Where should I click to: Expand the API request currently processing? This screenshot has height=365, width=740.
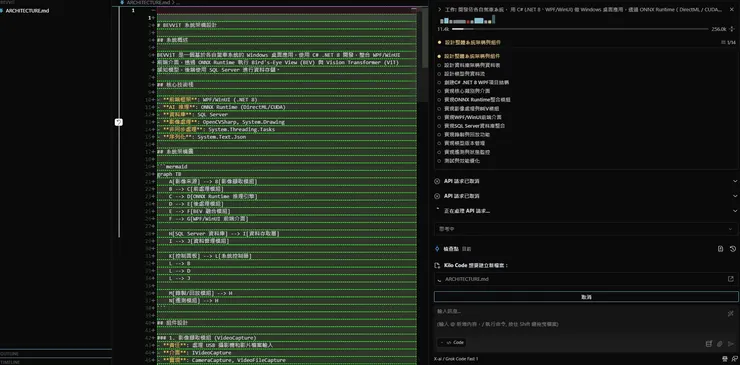coord(735,211)
